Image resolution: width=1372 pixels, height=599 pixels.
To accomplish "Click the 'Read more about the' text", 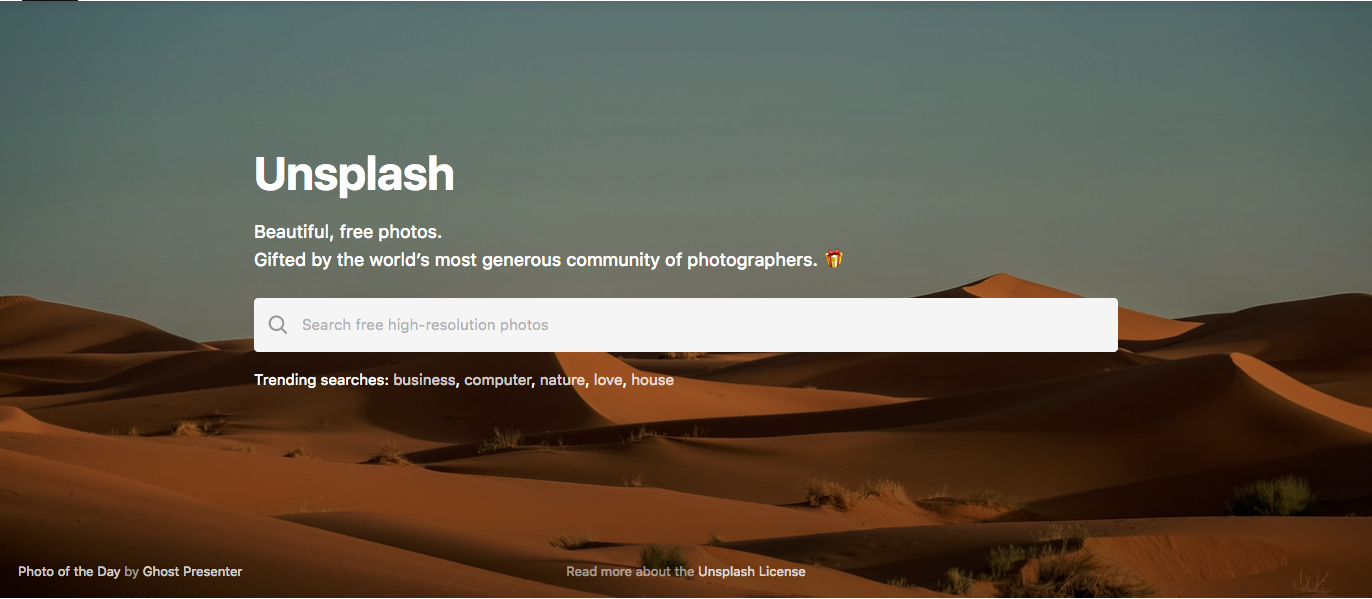I will click(x=630, y=572).
